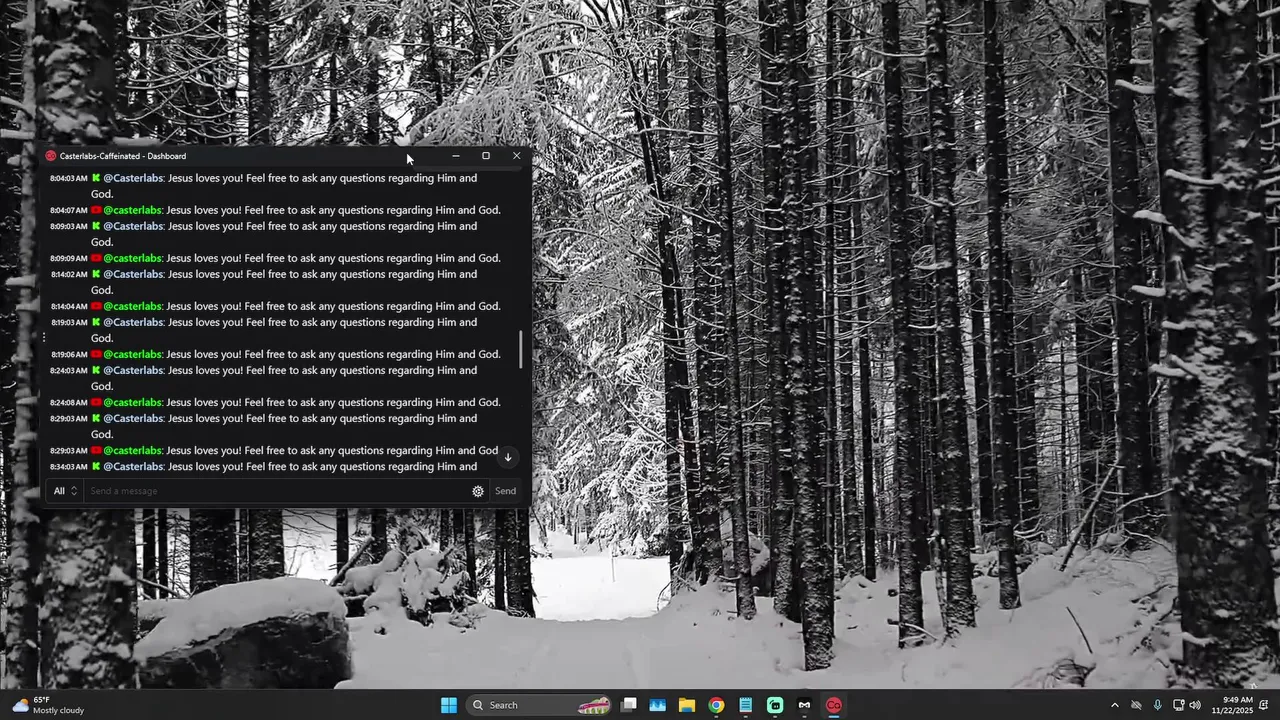This screenshot has height=720, width=1280.
Task: Click @casterlabs username at 8:04:07 AM
Action: tap(133, 210)
